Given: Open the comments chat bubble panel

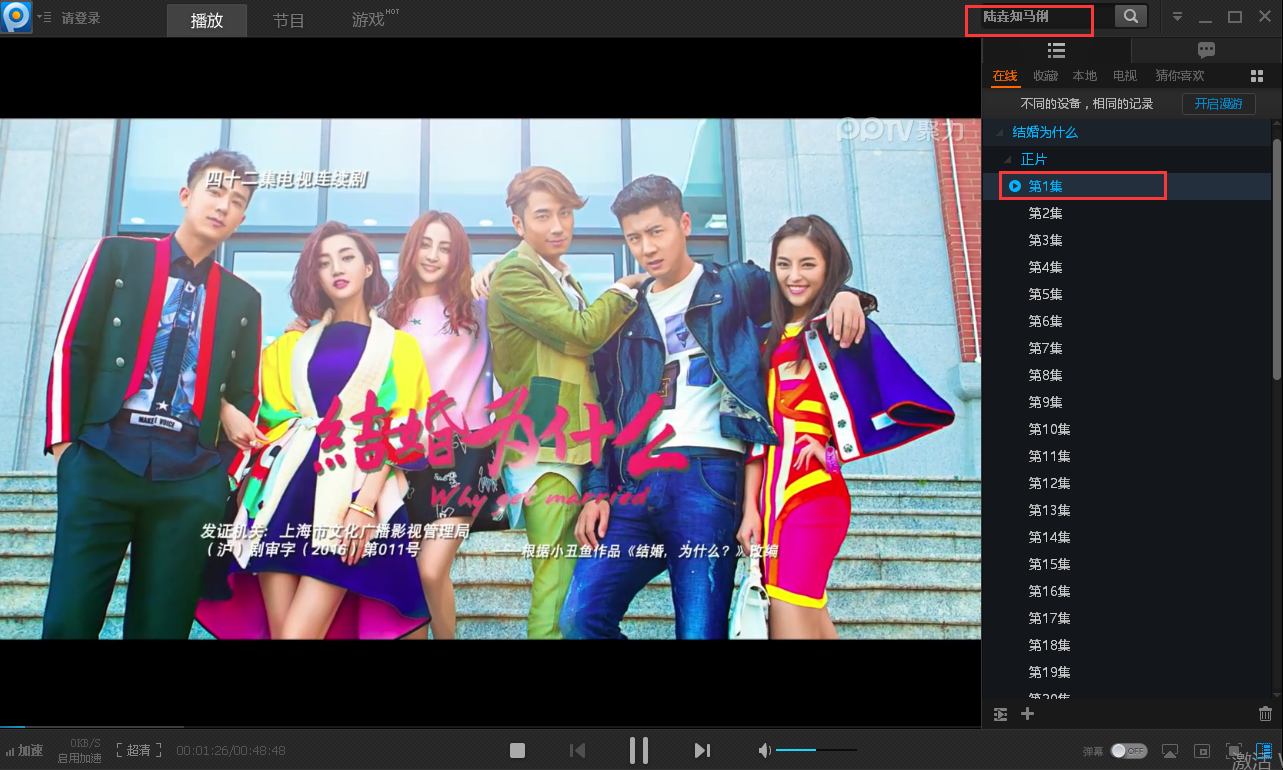Looking at the screenshot, I should coord(1206,50).
